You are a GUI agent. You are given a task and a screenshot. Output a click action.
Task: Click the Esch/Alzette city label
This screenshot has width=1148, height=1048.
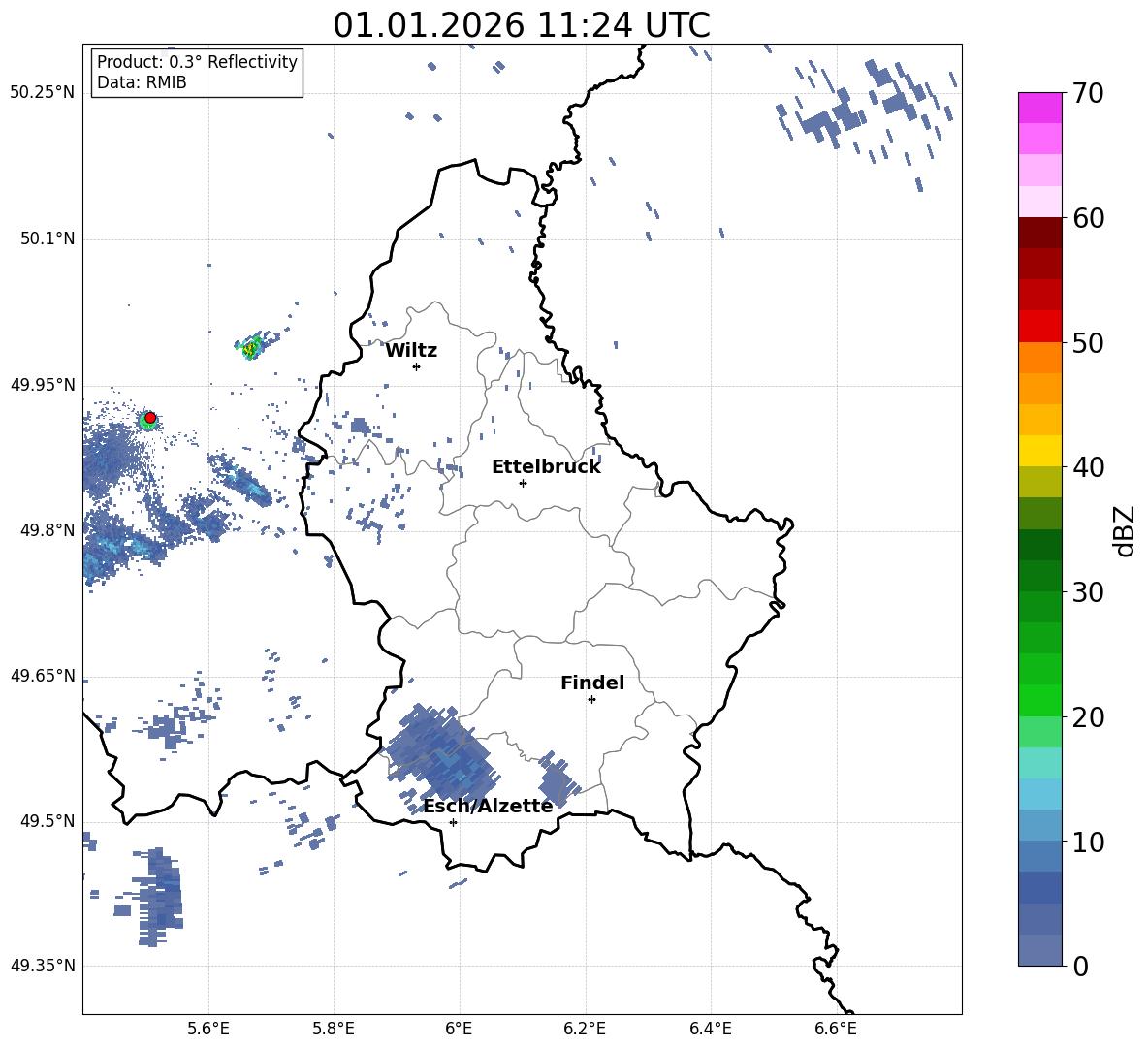488,806
